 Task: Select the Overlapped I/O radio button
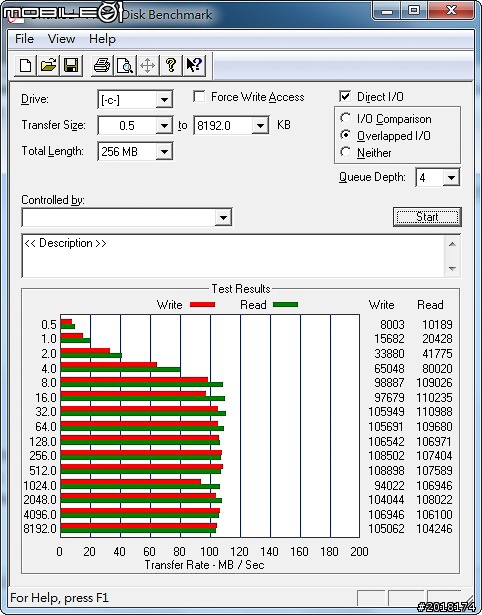[346, 135]
